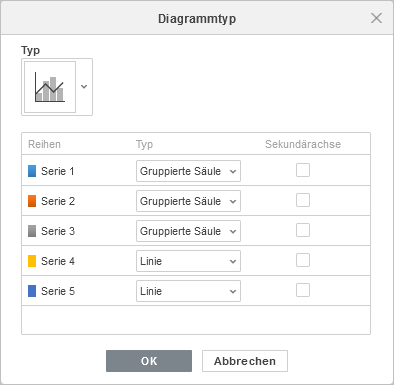Close the Diagrammtyp dialog
This screenshot has width=394, height=385.
pos(376,18)
